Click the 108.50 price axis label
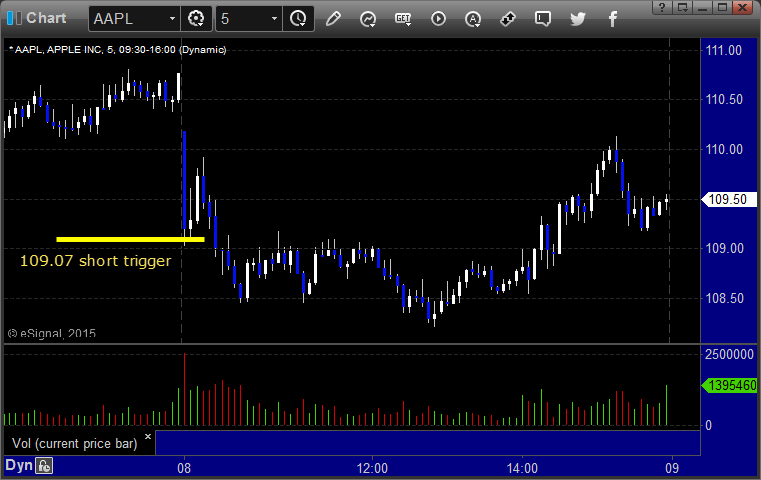The image size is (761, 480). coord(724,298)
